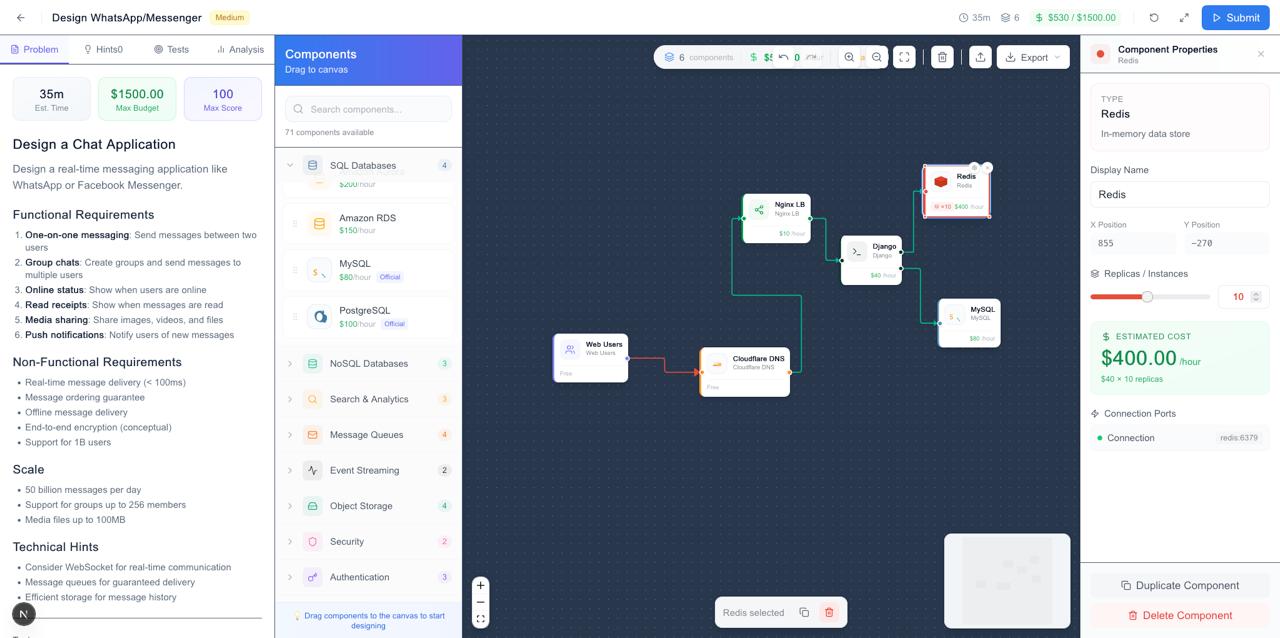Click the fit-to-screen icon in top toolbar

tap(904, 57)
